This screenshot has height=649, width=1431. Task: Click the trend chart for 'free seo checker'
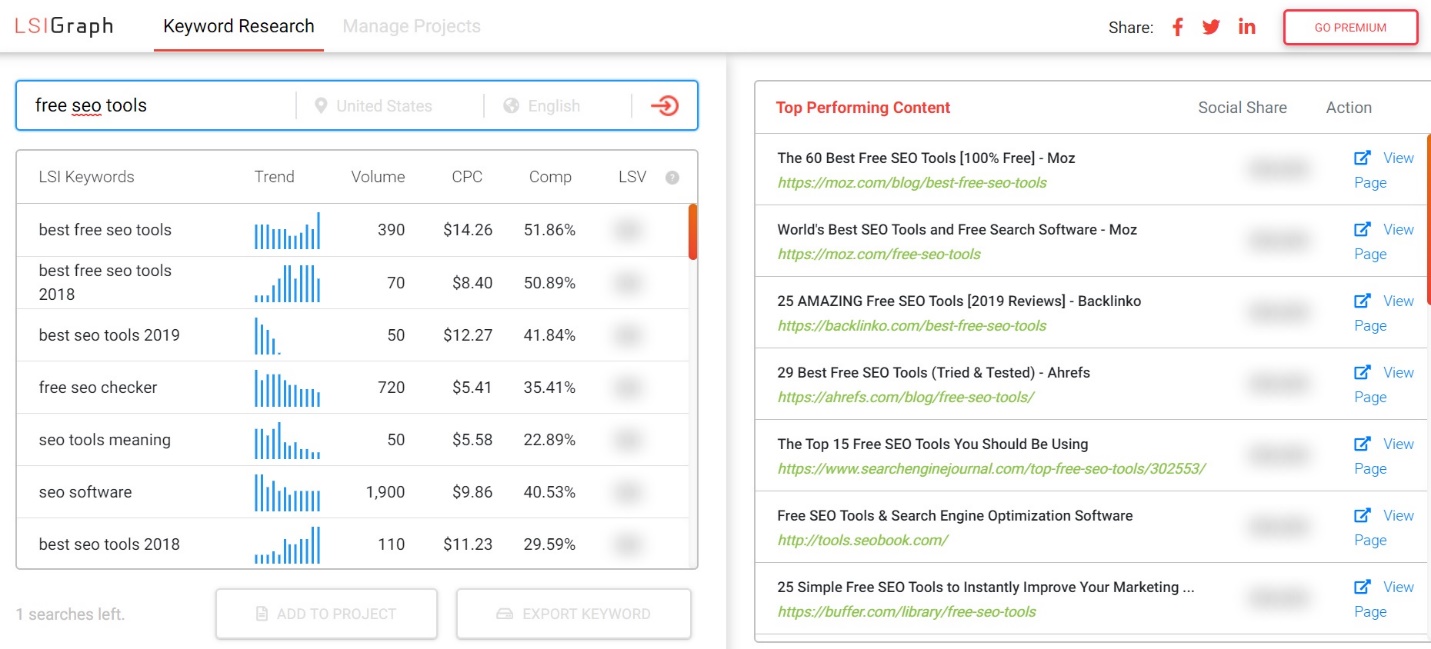[287, 388]
